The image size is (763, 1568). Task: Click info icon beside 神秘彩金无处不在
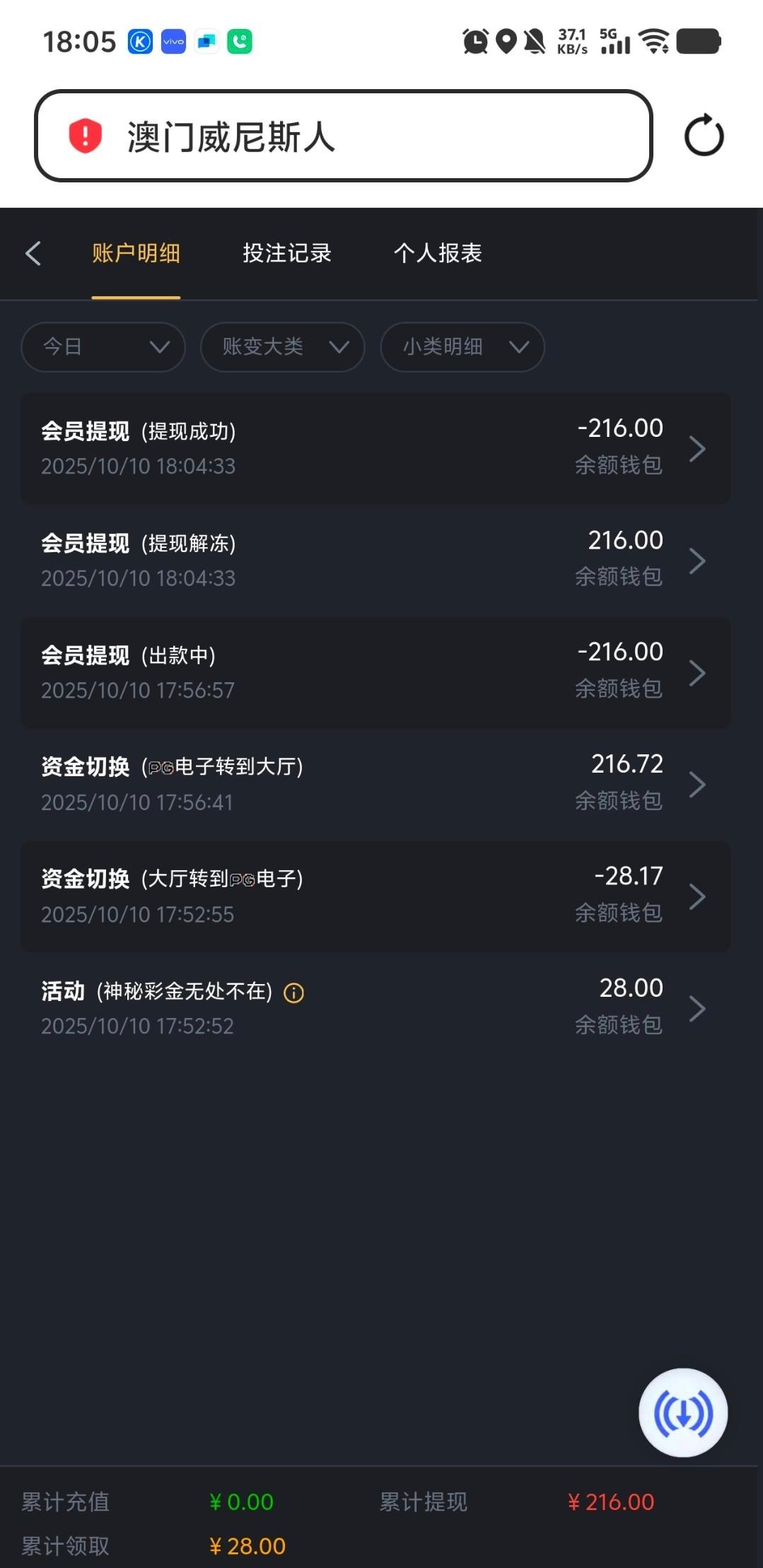pos(294,993)
